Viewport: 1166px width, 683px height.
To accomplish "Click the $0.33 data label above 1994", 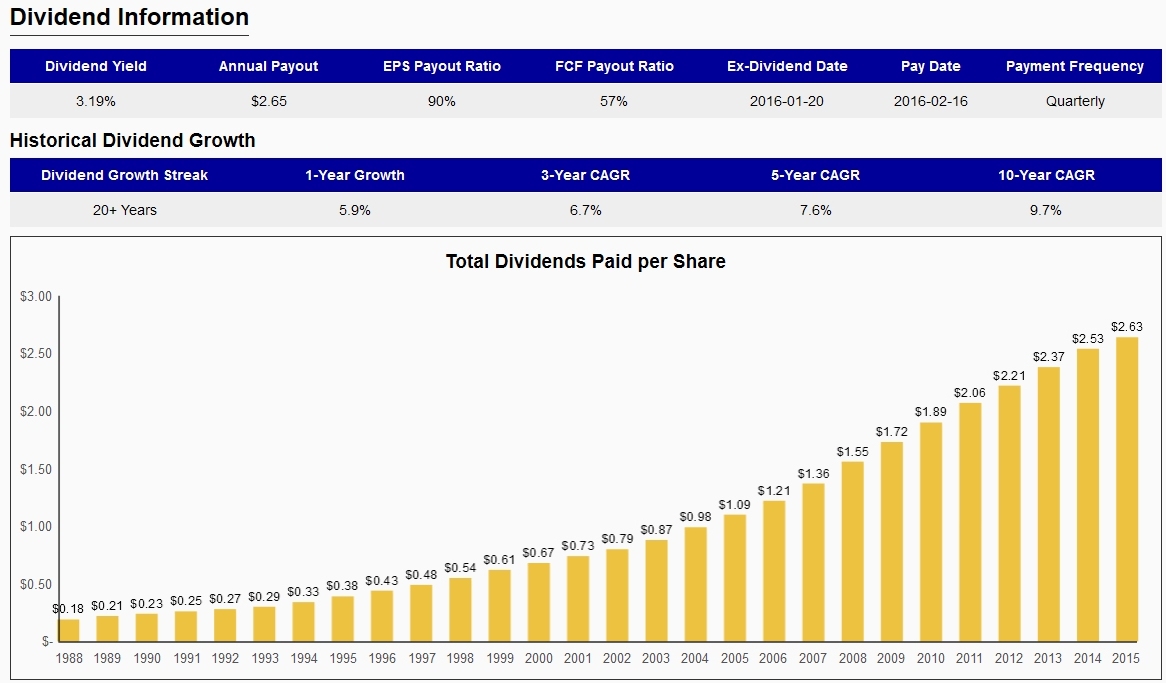I will coord(303,592).
